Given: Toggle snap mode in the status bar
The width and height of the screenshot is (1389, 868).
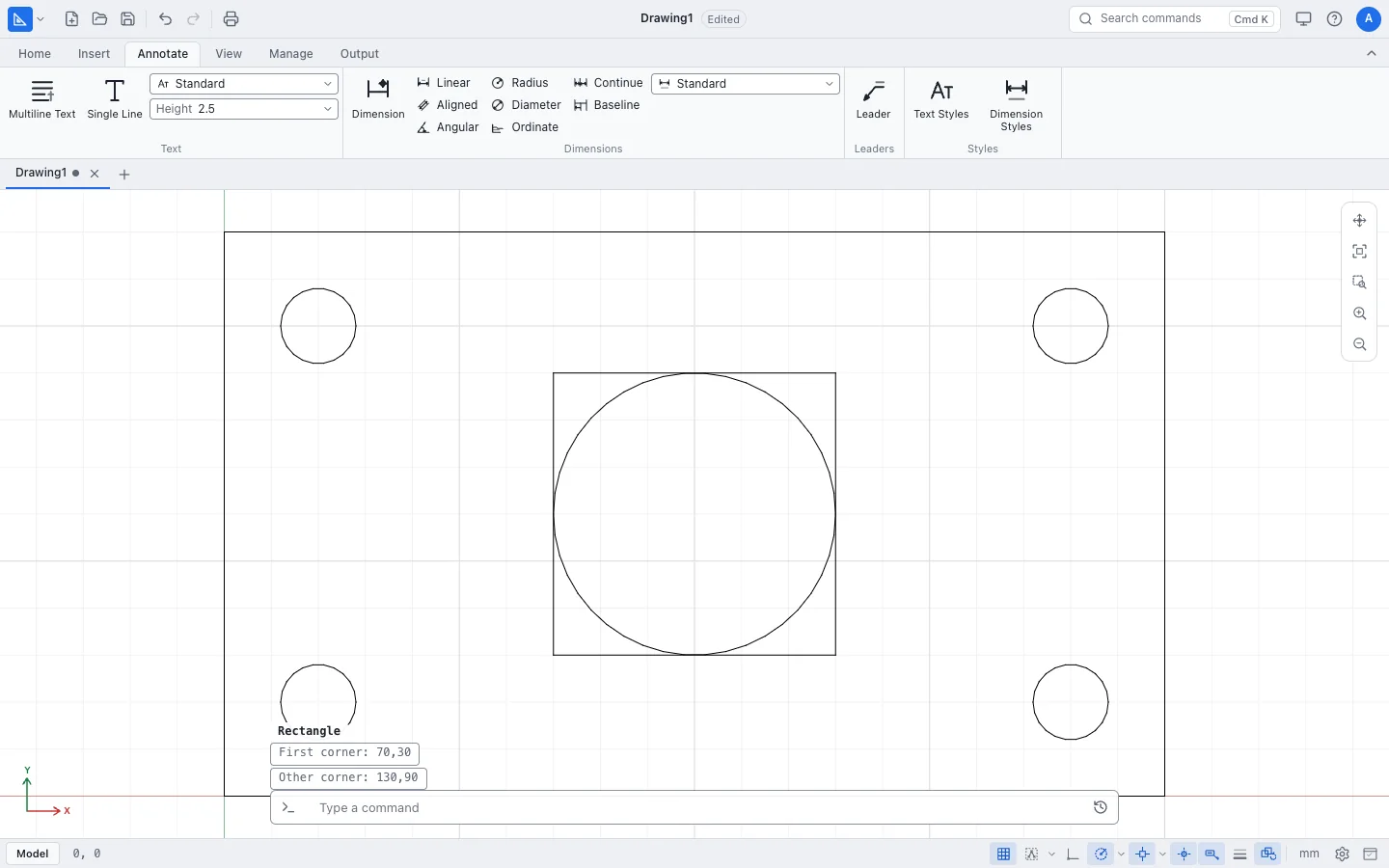Looking at the screenshot, I should [1031, 854].
